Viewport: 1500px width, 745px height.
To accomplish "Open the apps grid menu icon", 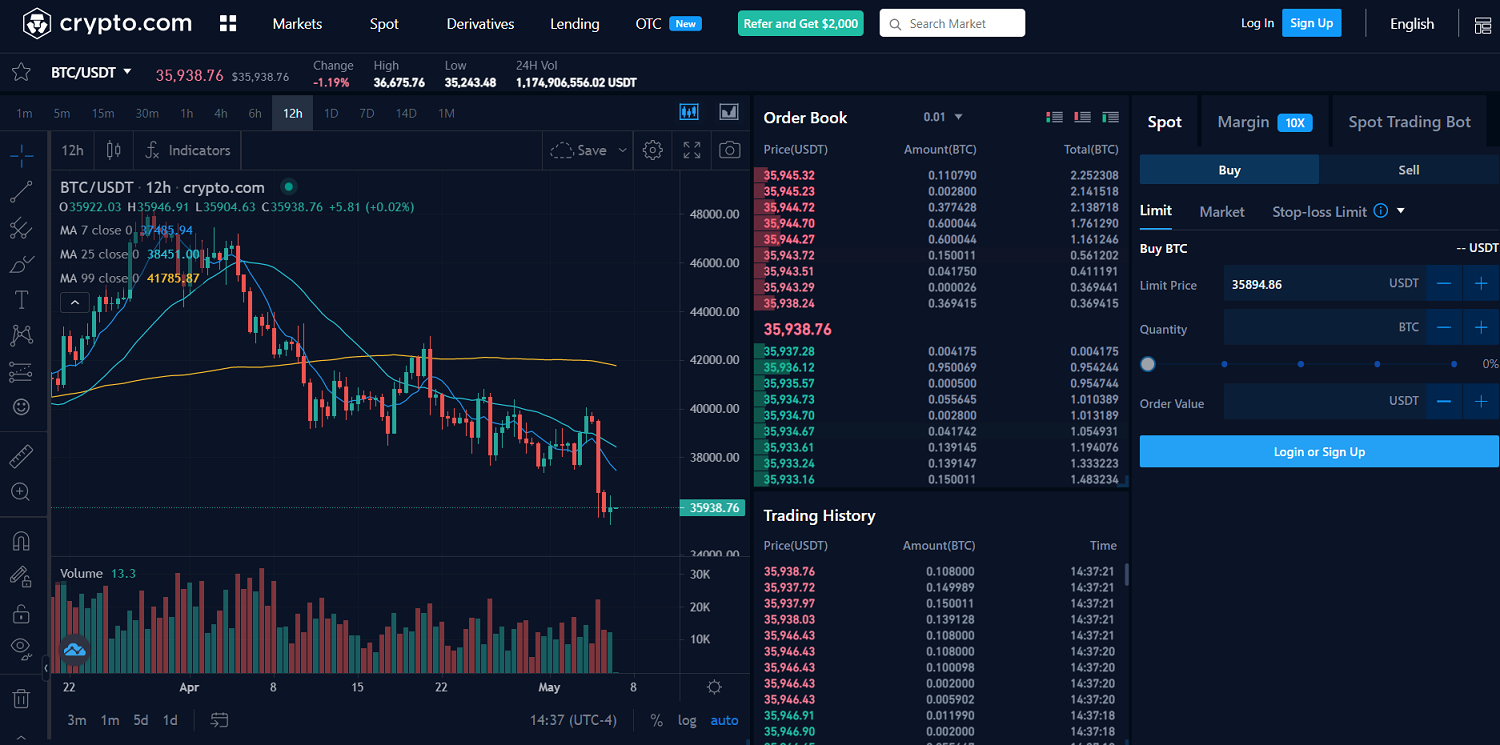I will [x=228, y=23].
